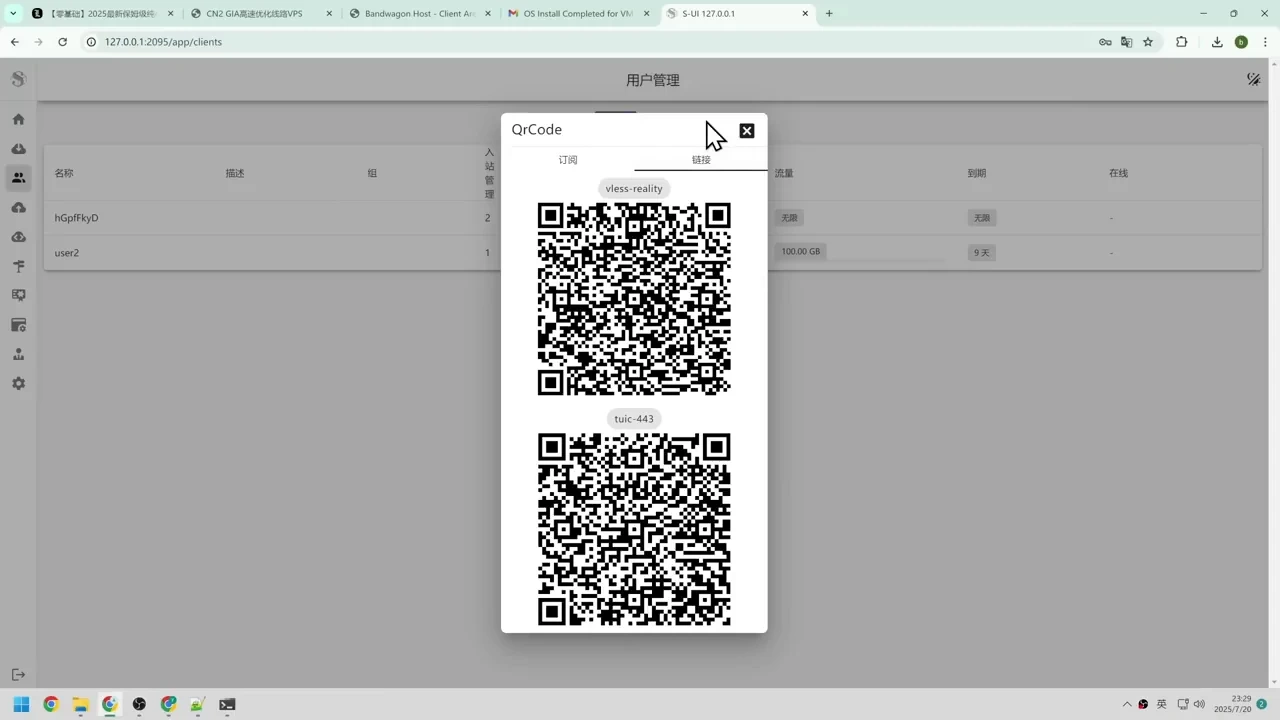Screen dimensions: 1280x720
Task: Open a new browser tab
Action: pos(829,14)
